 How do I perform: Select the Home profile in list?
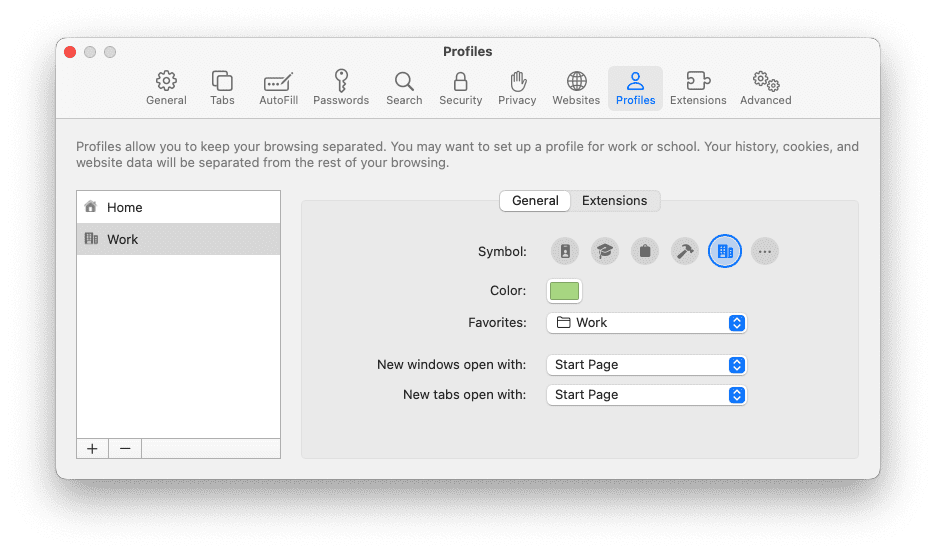[x=178, y=207]
